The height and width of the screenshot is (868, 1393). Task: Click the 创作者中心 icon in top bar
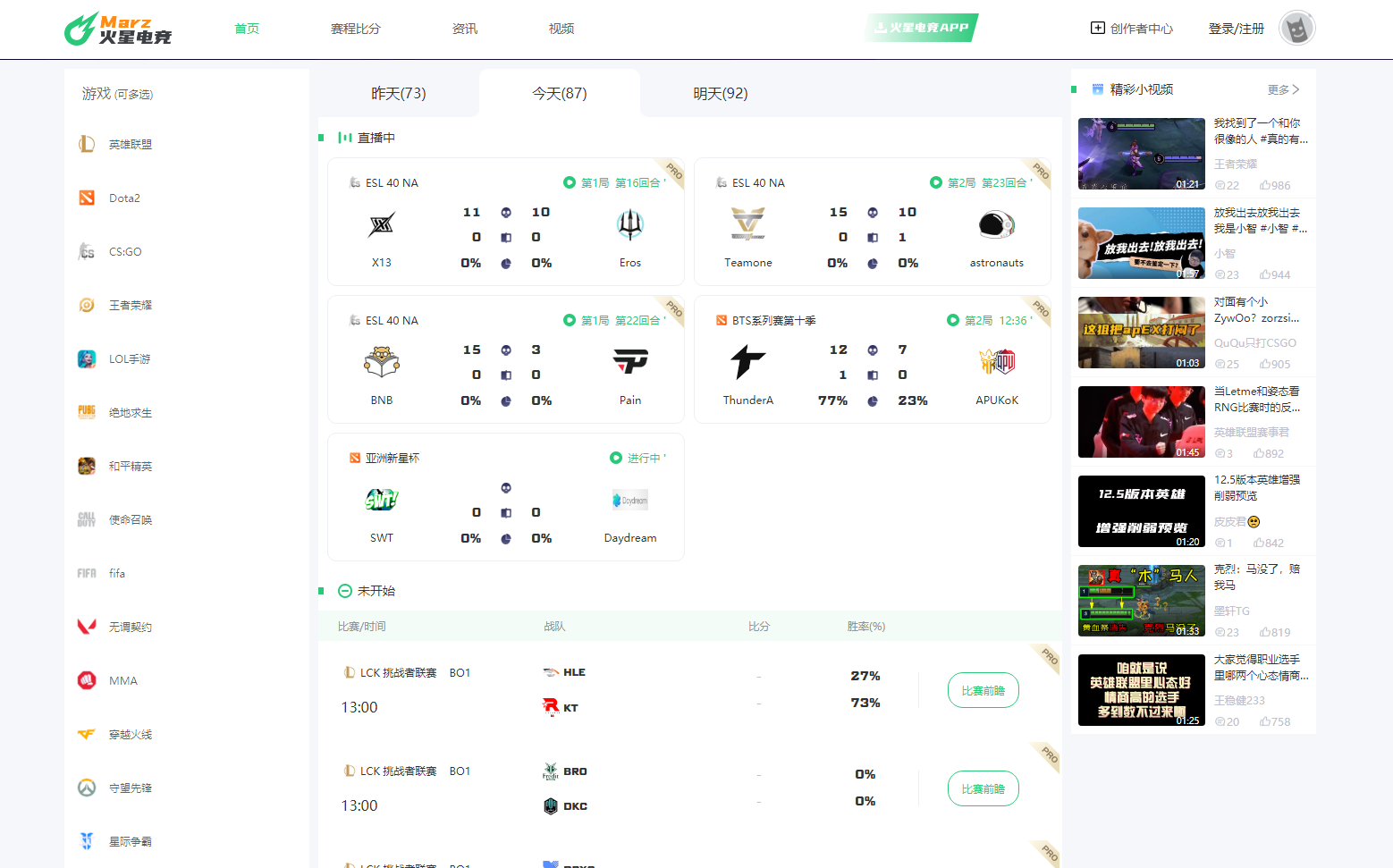1097,28
